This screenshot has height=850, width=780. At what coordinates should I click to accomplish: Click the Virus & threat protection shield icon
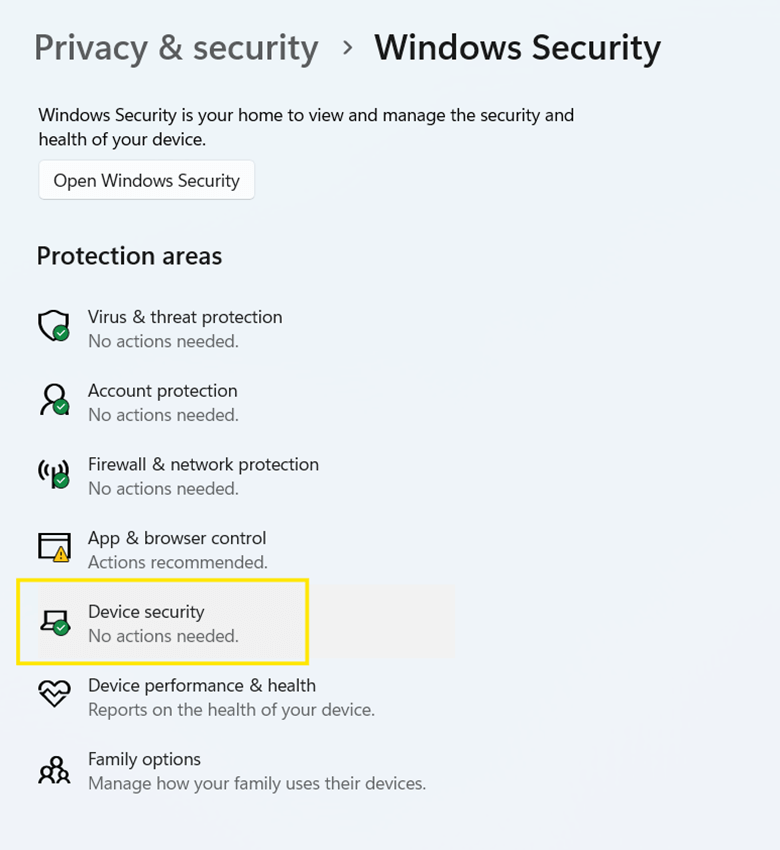[x=53, y=326]
